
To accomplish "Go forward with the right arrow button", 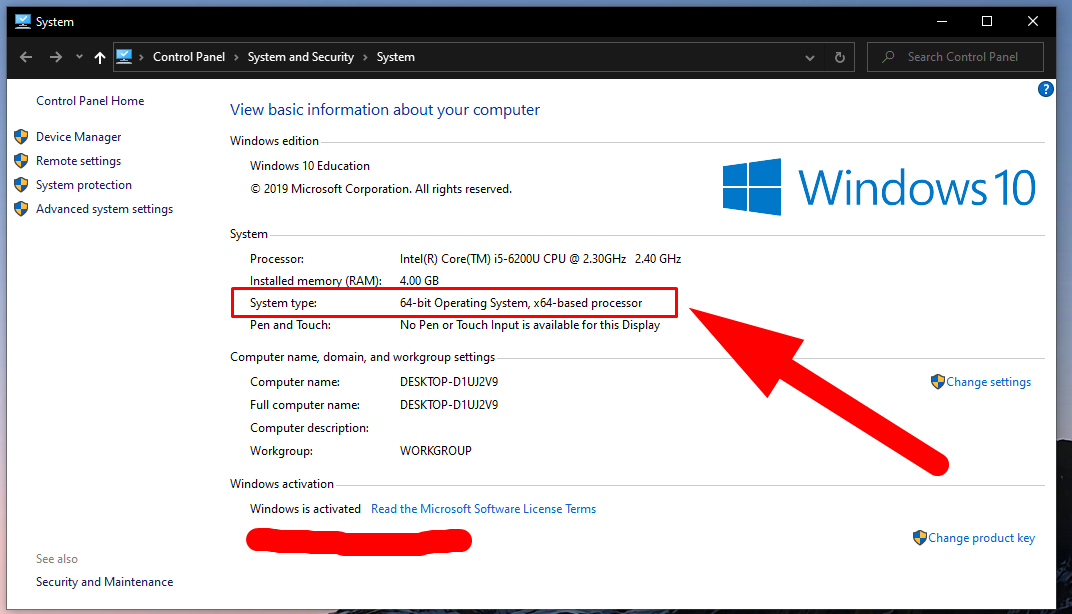I will click(55, 57).
